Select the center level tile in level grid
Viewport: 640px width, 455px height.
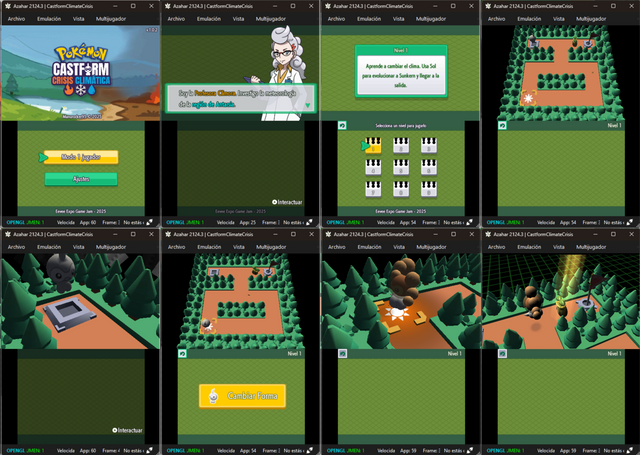[x=401, y=167]
